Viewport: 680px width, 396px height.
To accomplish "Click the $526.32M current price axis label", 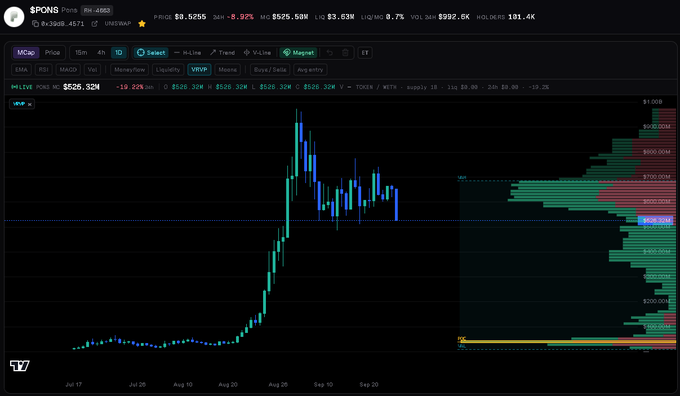I will [x=655, y=220].
